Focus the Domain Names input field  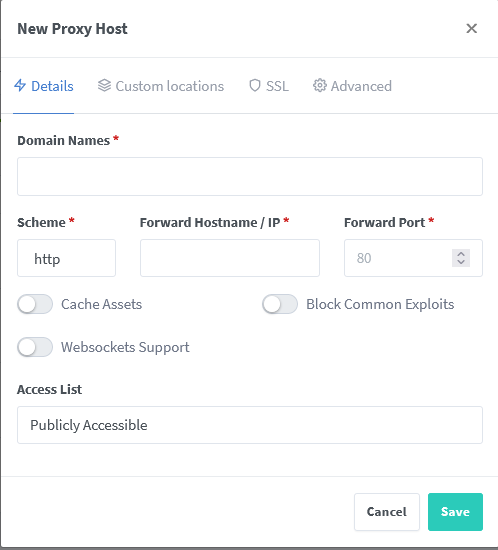pos(250,176)
